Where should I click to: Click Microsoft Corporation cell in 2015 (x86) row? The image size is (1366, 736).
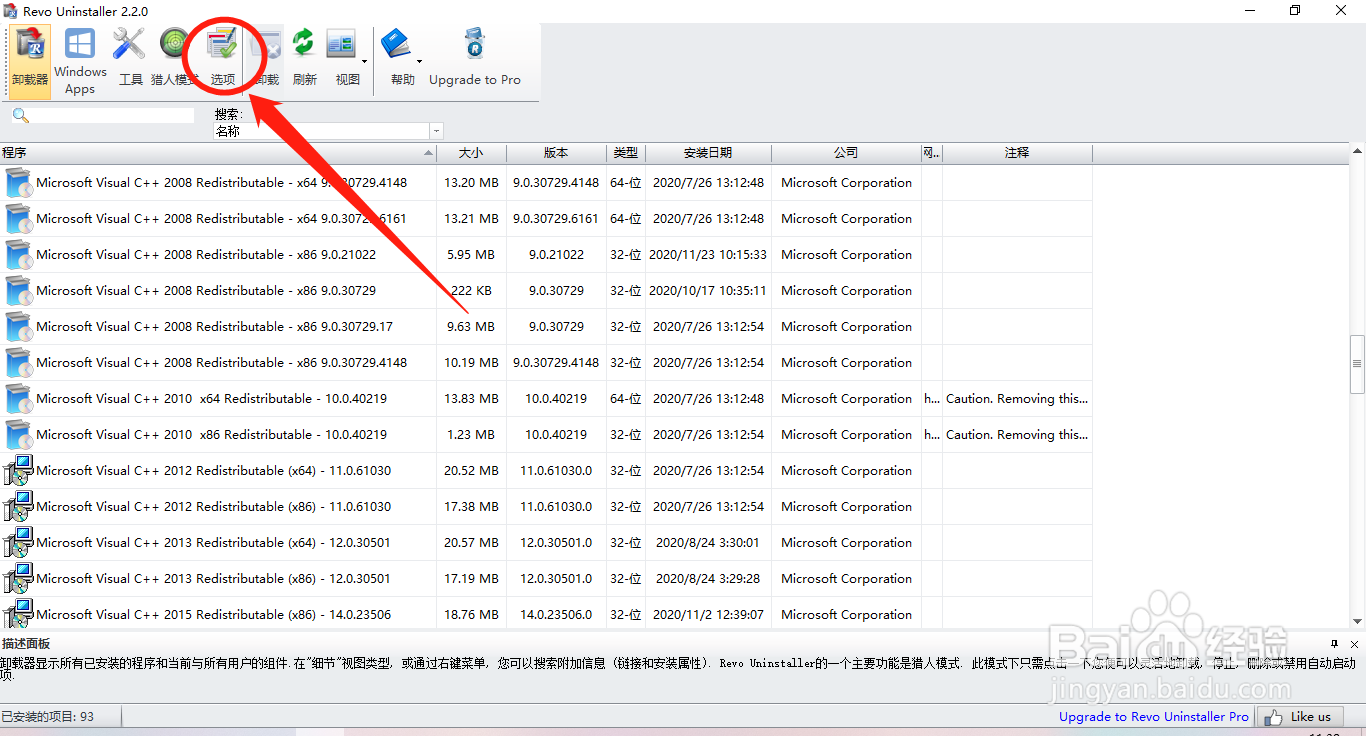[x=846, y=615]
